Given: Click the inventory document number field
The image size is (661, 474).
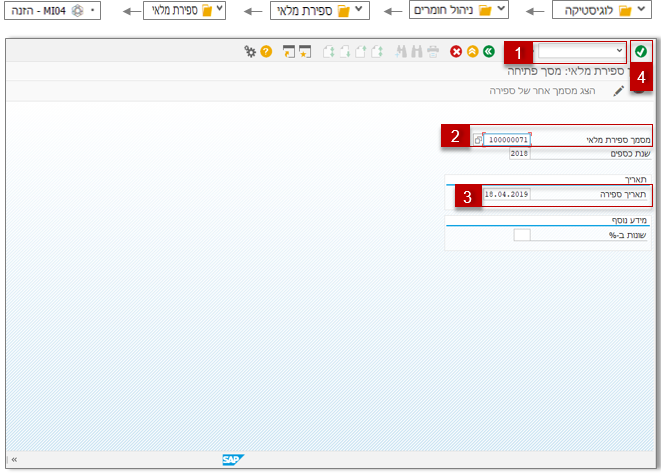Looking at the screenshot, I should point(507,140).
